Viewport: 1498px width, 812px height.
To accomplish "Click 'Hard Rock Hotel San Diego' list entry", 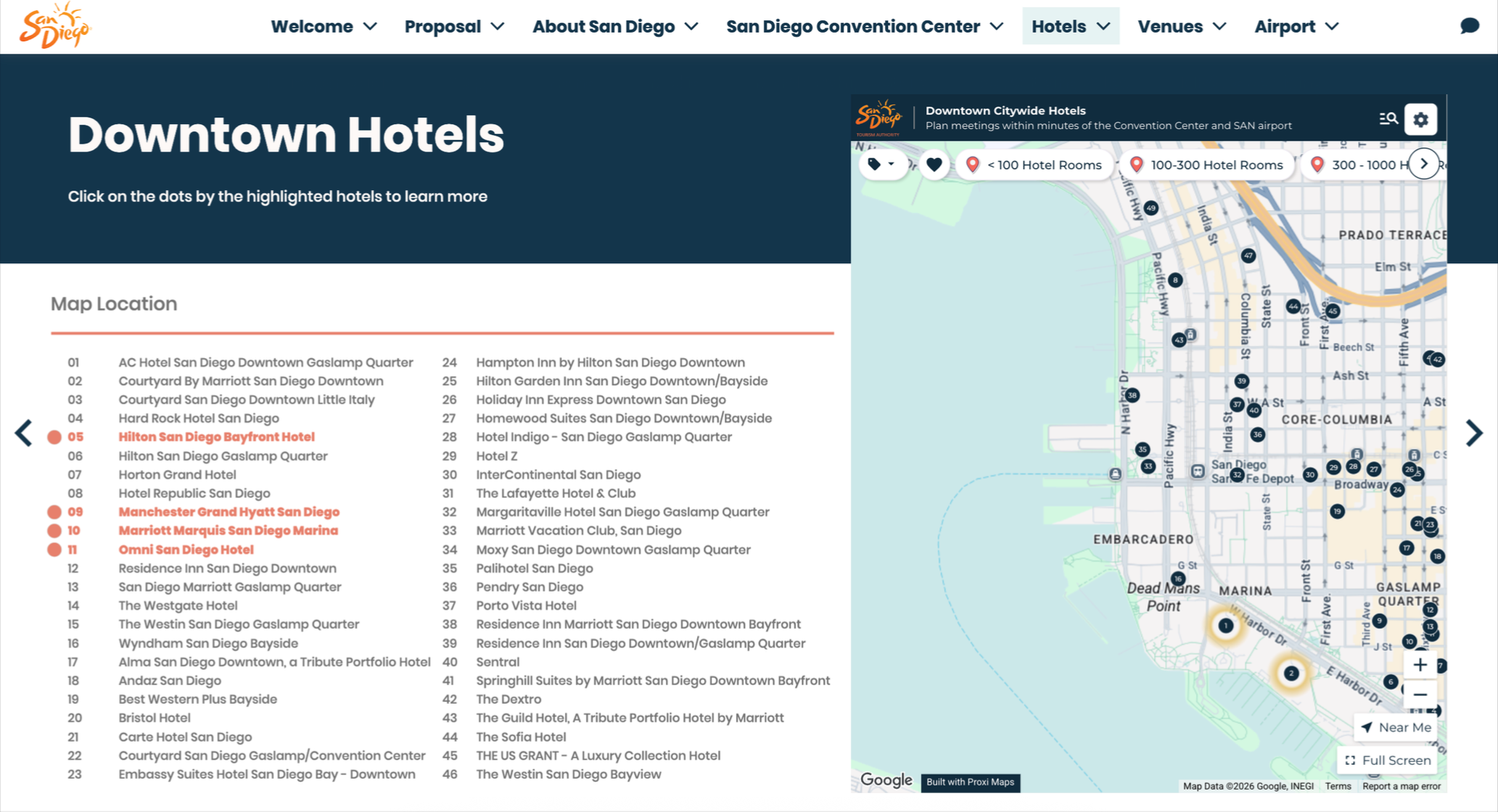I will pyautogui.click(x=199, y=418).
